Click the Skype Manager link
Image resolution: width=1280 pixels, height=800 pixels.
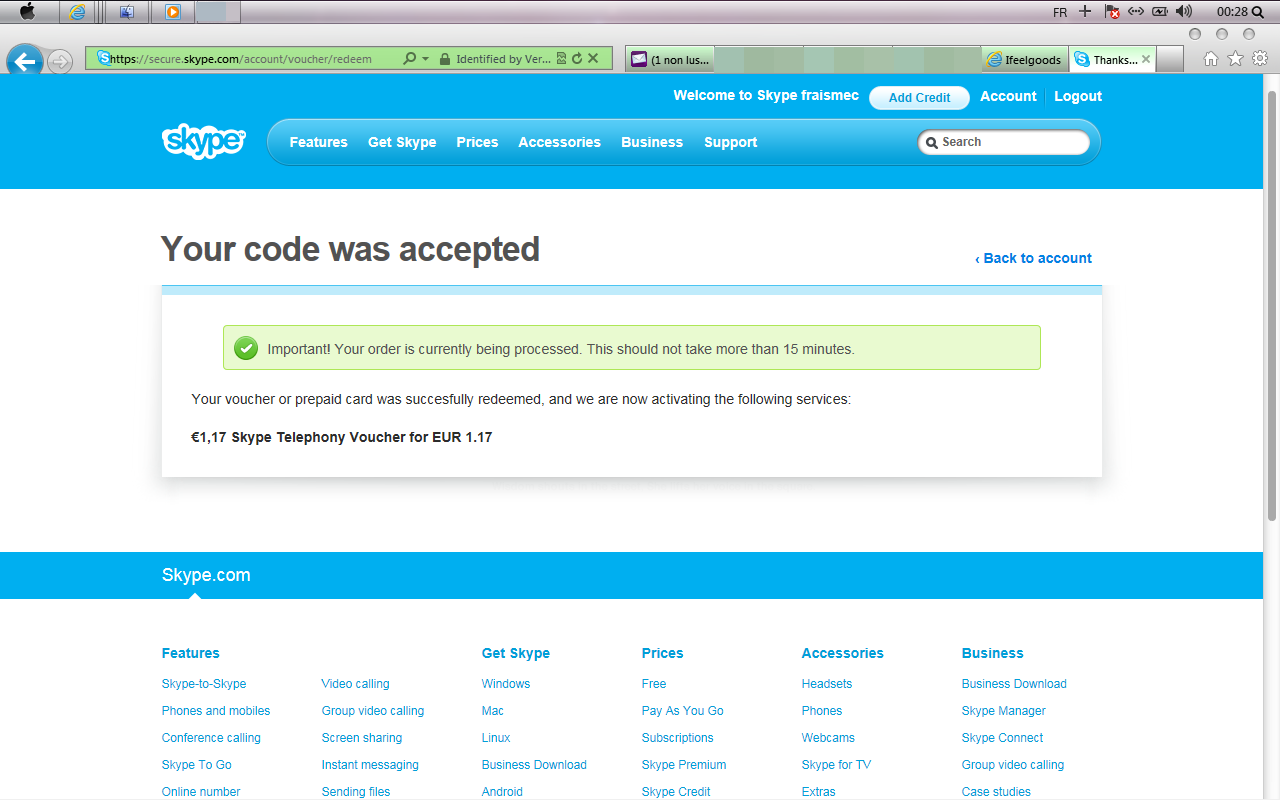coord(1004,711)
